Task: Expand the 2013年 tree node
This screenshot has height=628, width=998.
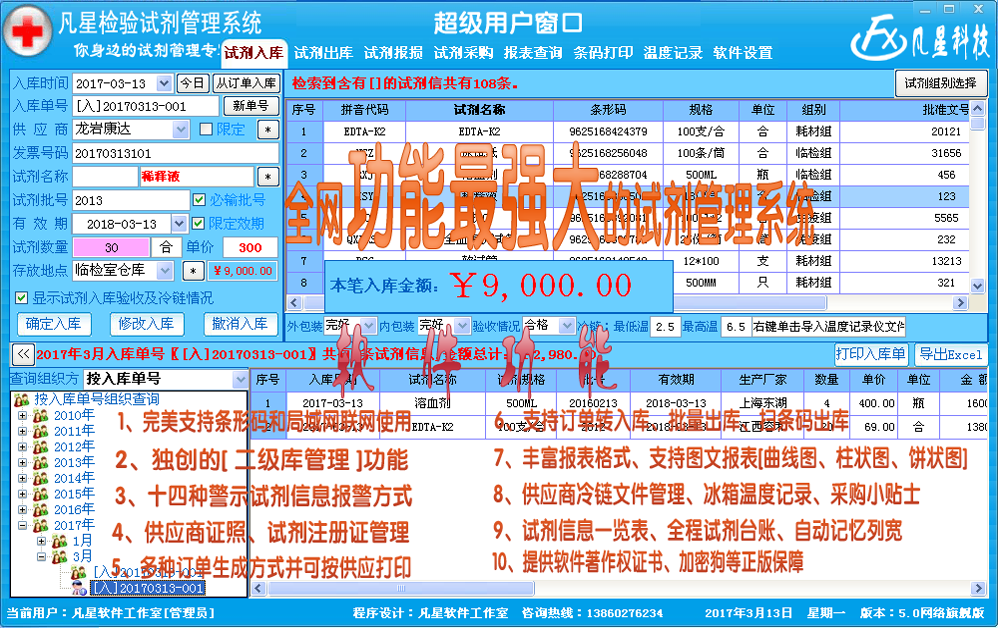Action: [x=22, y=463]
